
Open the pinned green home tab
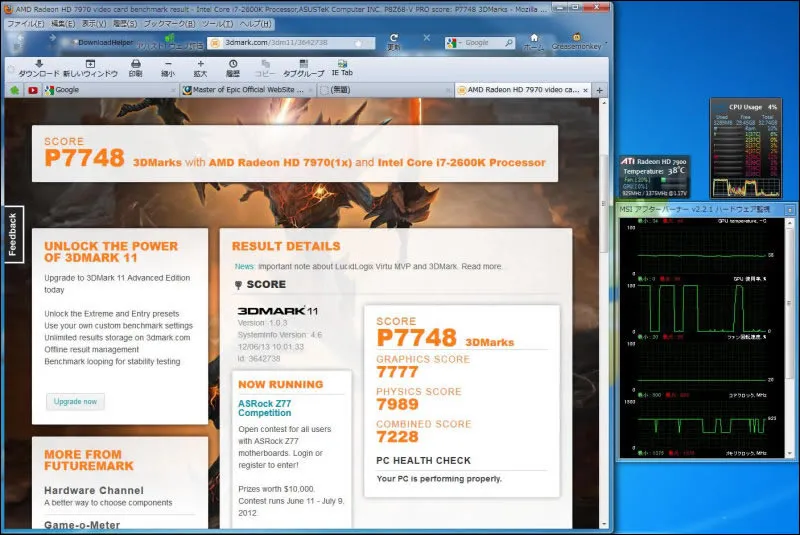pos(15,90)
